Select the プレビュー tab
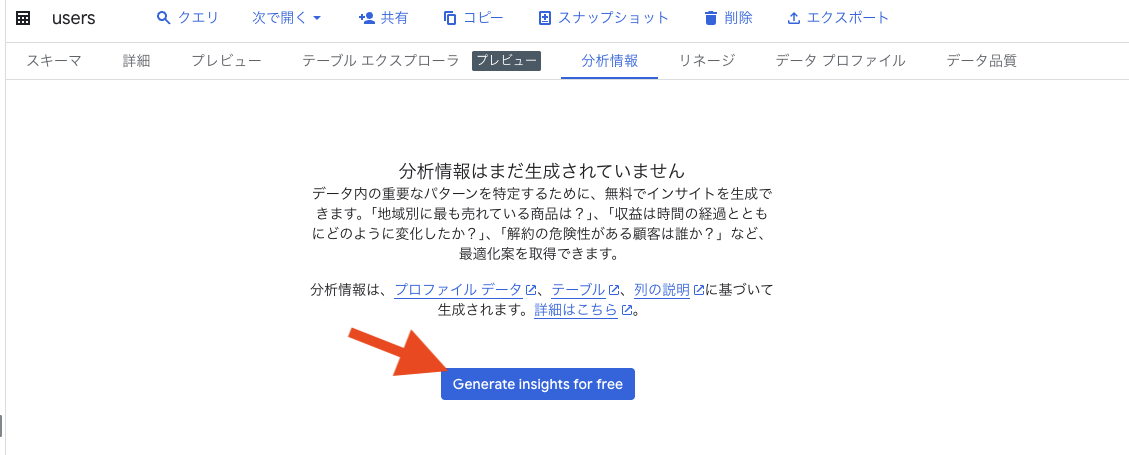Screen dimensions: 1129x455 point(226,60)
